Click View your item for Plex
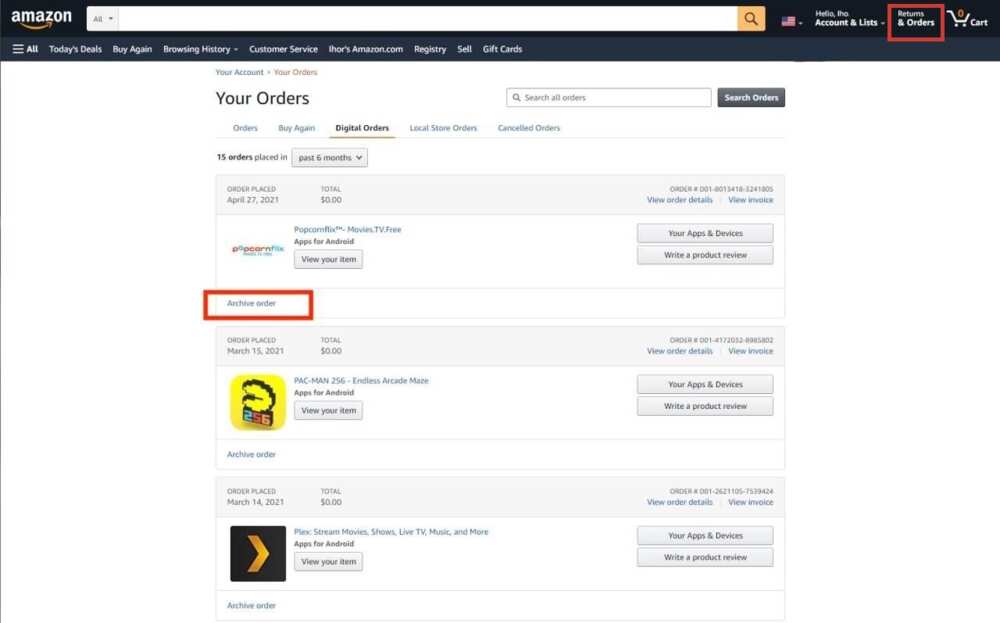Image resolution: width=1000 pixels, height=623 pixels. click(x=328, y=562)
